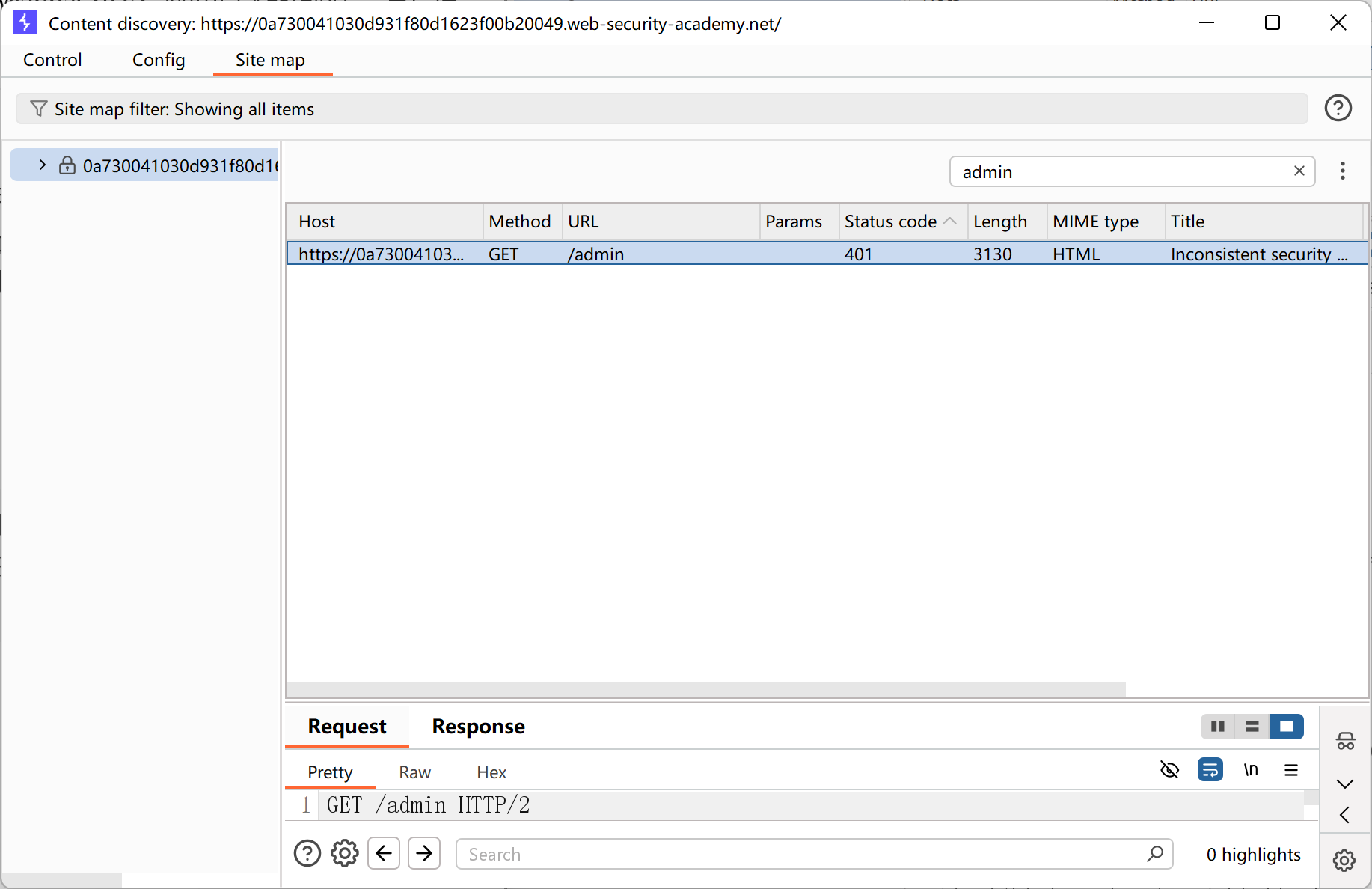
Task: Click the bottom Search input field
Action: (x=814, y=854)
